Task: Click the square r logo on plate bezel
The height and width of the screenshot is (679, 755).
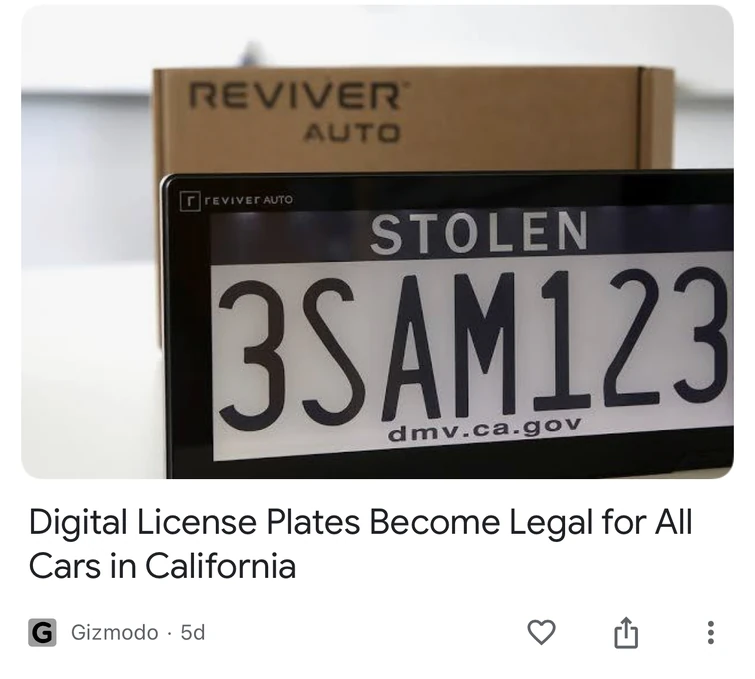Action: tap(190, 201)
